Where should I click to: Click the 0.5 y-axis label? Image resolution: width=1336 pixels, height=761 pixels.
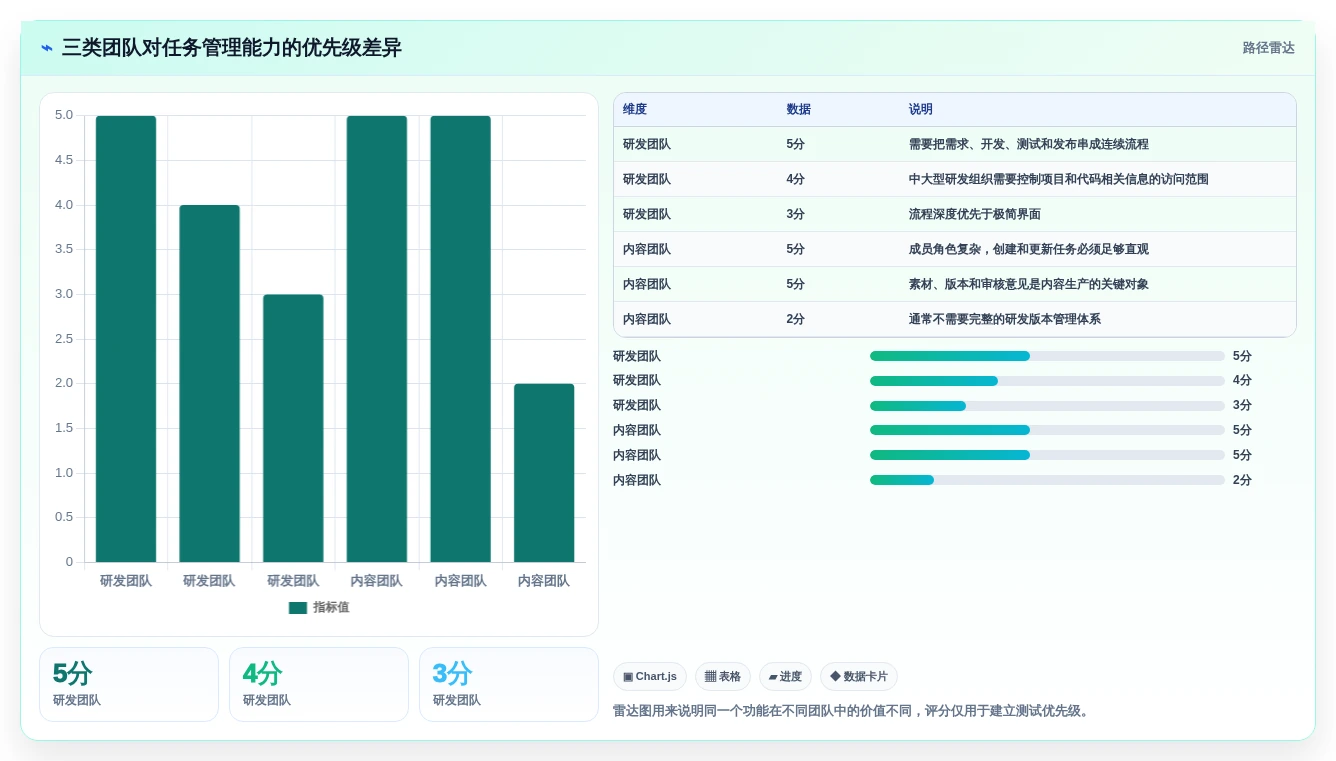(x=64, y=517)
